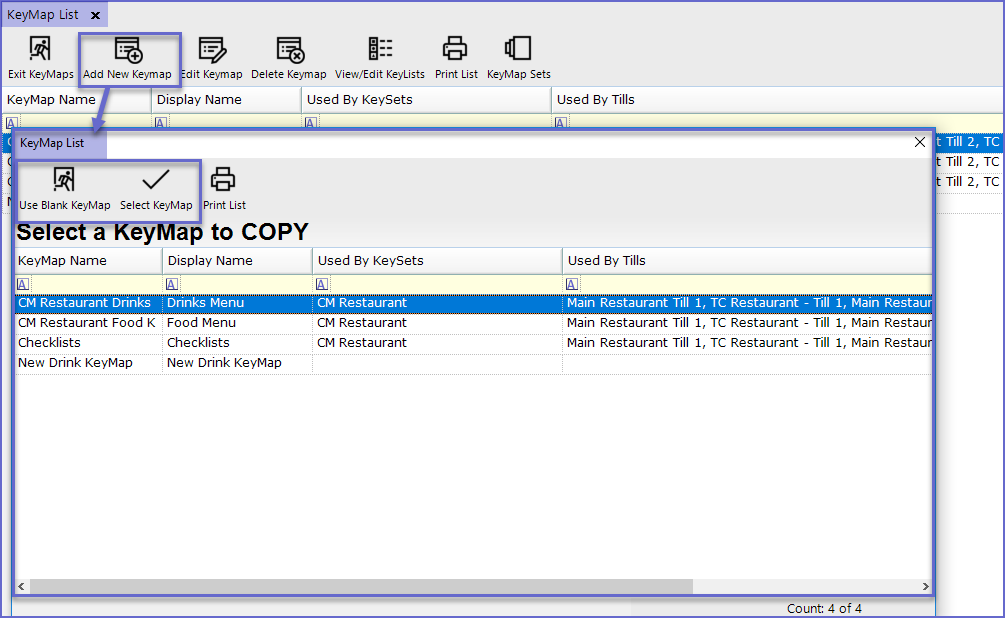The height and width of the screenshot is (618, 1005).
Task: Select the New Drink KeyMap row
Action: pos(88,363)
